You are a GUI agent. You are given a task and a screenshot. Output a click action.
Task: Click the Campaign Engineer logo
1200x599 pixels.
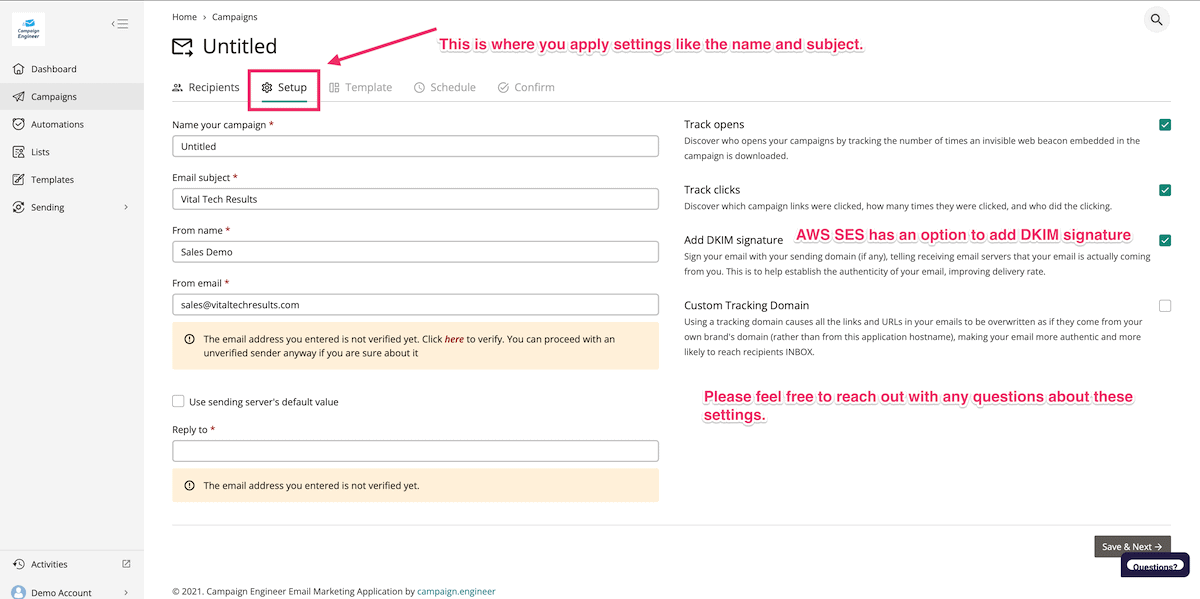[x=28, y=29]
